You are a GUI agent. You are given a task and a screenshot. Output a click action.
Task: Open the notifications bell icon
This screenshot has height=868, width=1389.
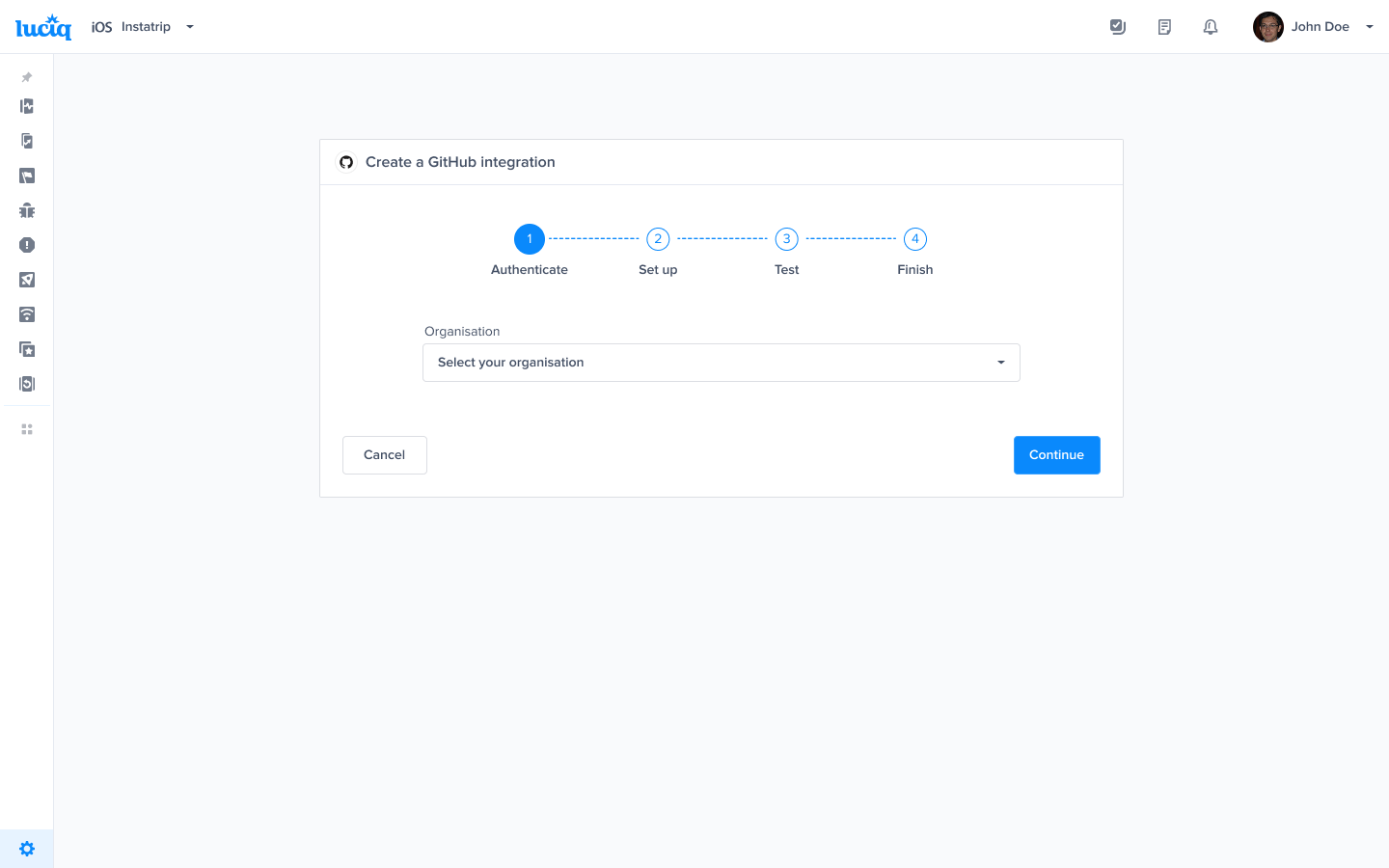point(1211,26)
